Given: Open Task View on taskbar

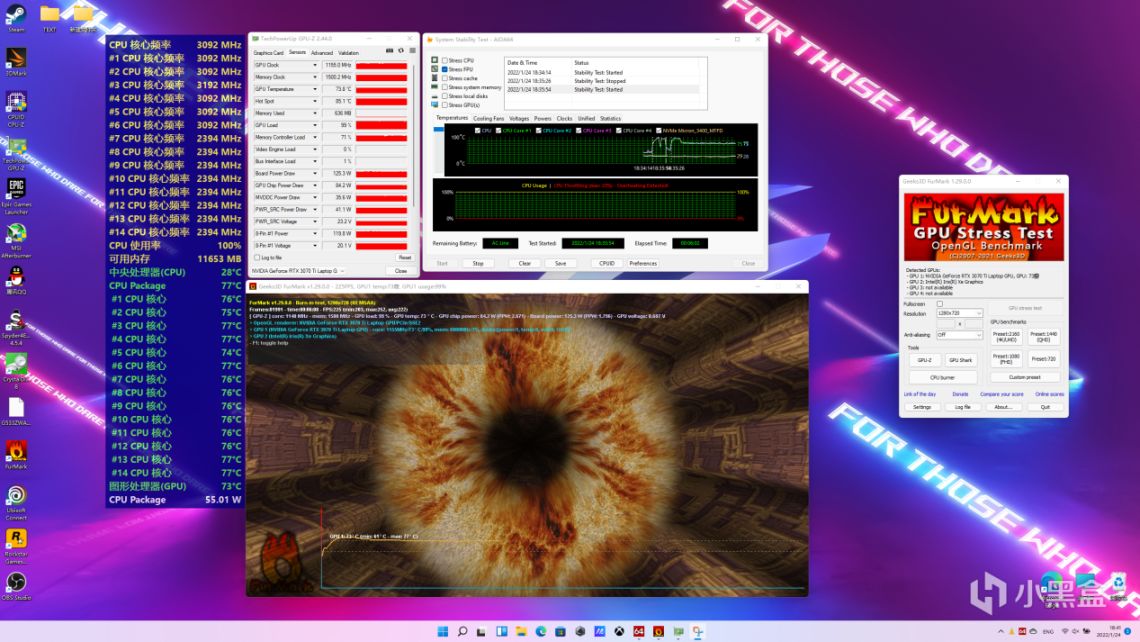Looking at the screenshot, I should click(x=481, y=631).
